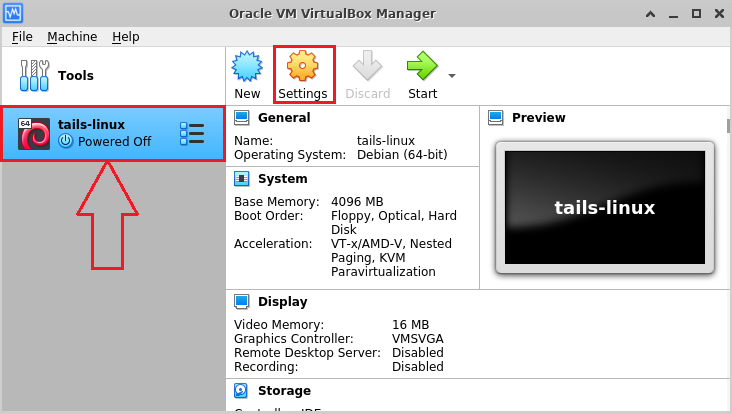Click the Video Memory value 16 MB
Screen dimensions: 732x414
[410, 324]
